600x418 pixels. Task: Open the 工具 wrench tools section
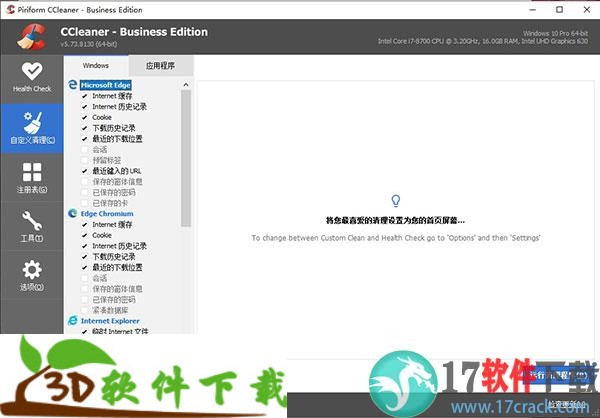click(32, 227)
